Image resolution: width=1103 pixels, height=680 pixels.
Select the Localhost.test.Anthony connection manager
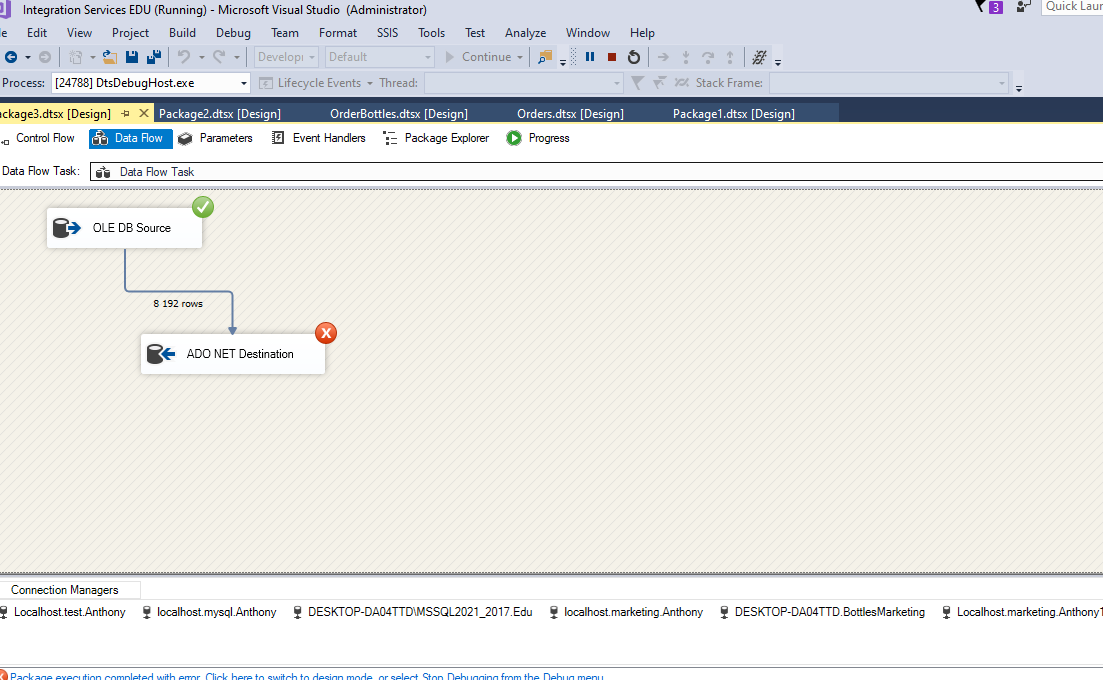(x=63, y=612)
